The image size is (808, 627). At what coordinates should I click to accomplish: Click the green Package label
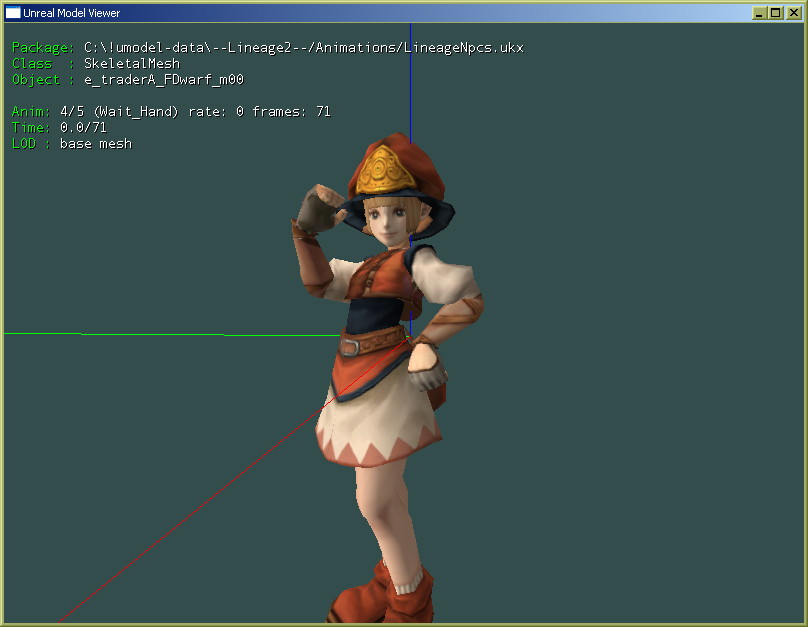pos(43,48)
